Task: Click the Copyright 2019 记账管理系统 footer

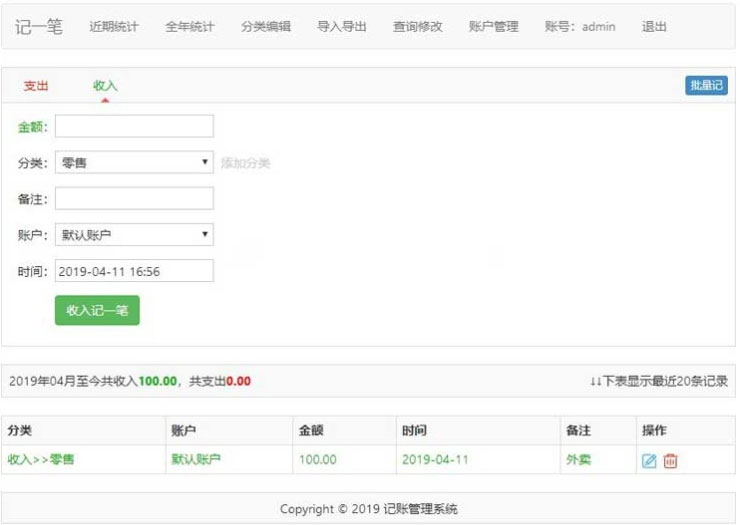Action: (369, 509)
